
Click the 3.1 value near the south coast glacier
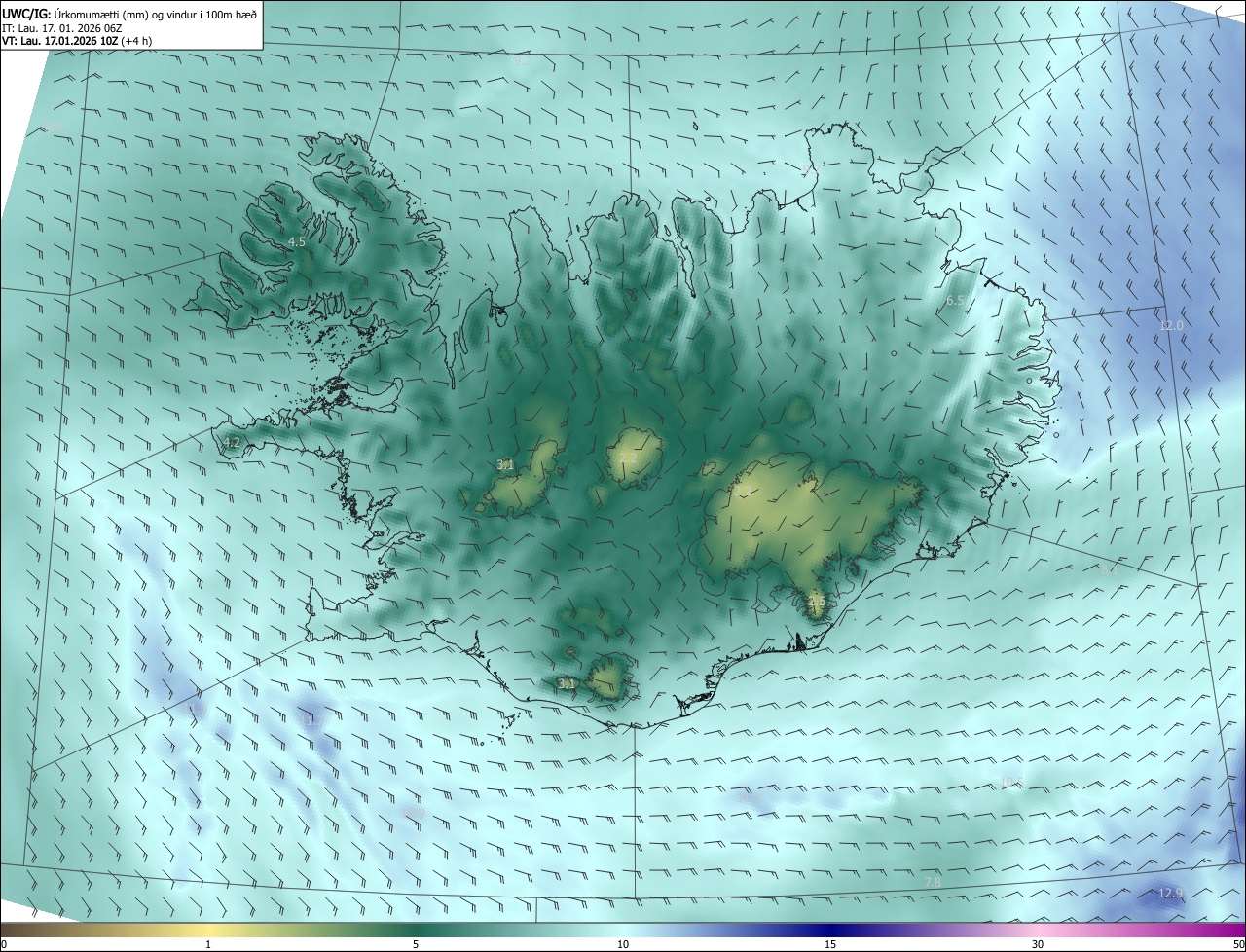click(567, 684)
